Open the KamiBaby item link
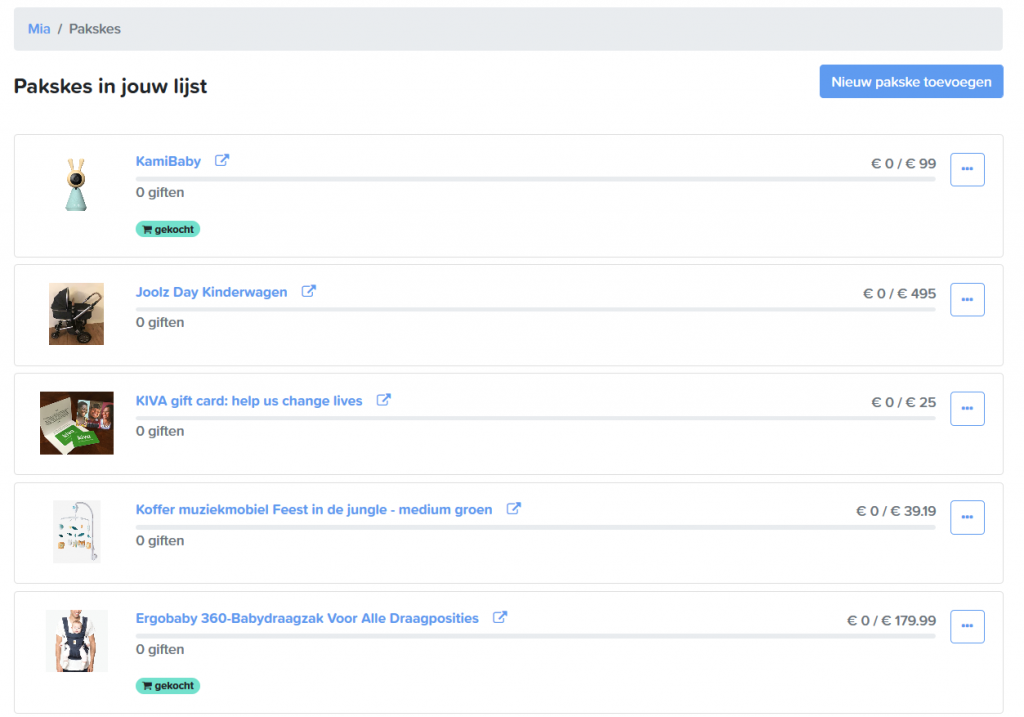The width and height of the screenshot is (1024, 717). [x=168, y=161]
